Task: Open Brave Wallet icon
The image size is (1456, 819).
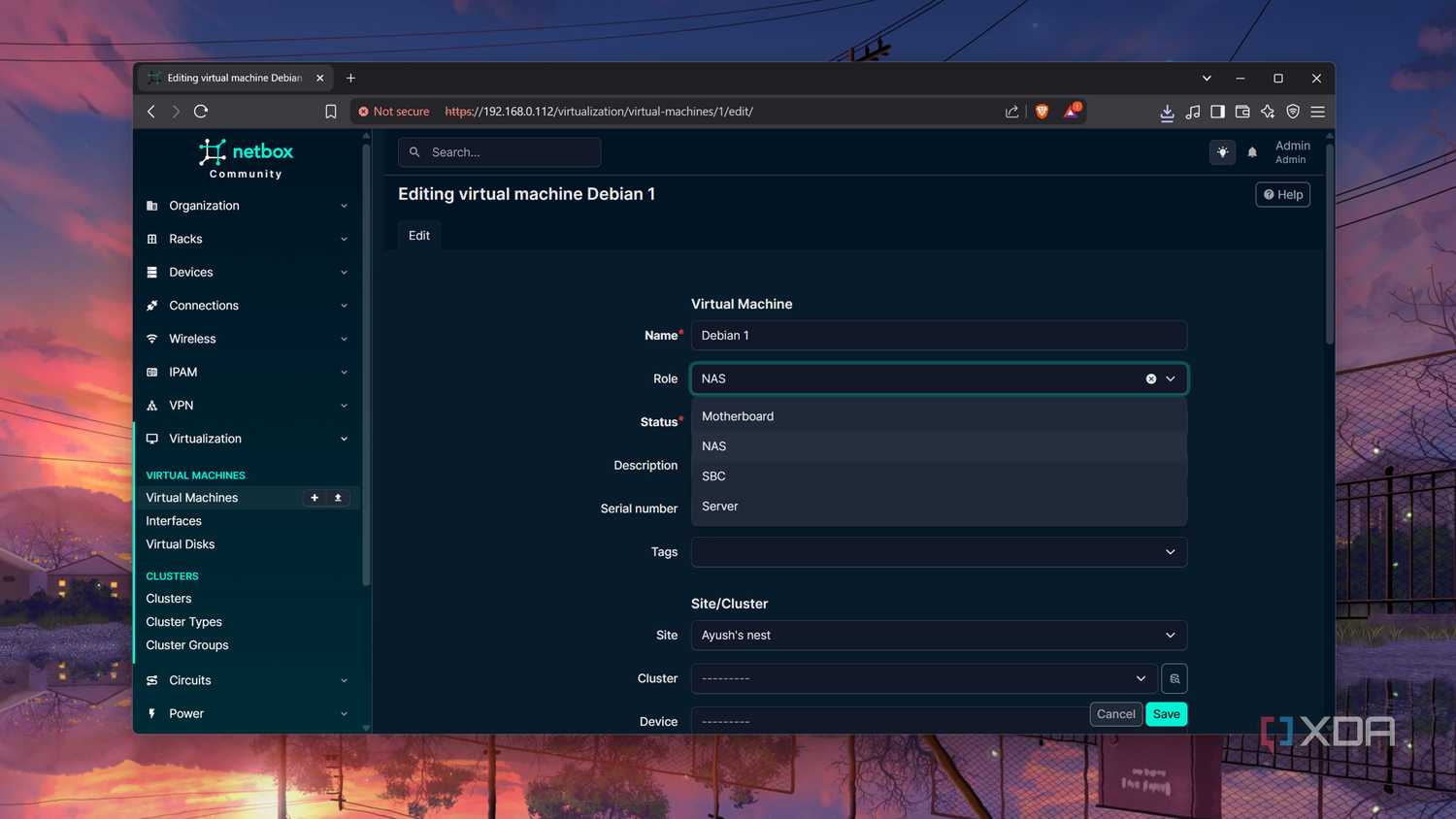Action: [1242, 112]
